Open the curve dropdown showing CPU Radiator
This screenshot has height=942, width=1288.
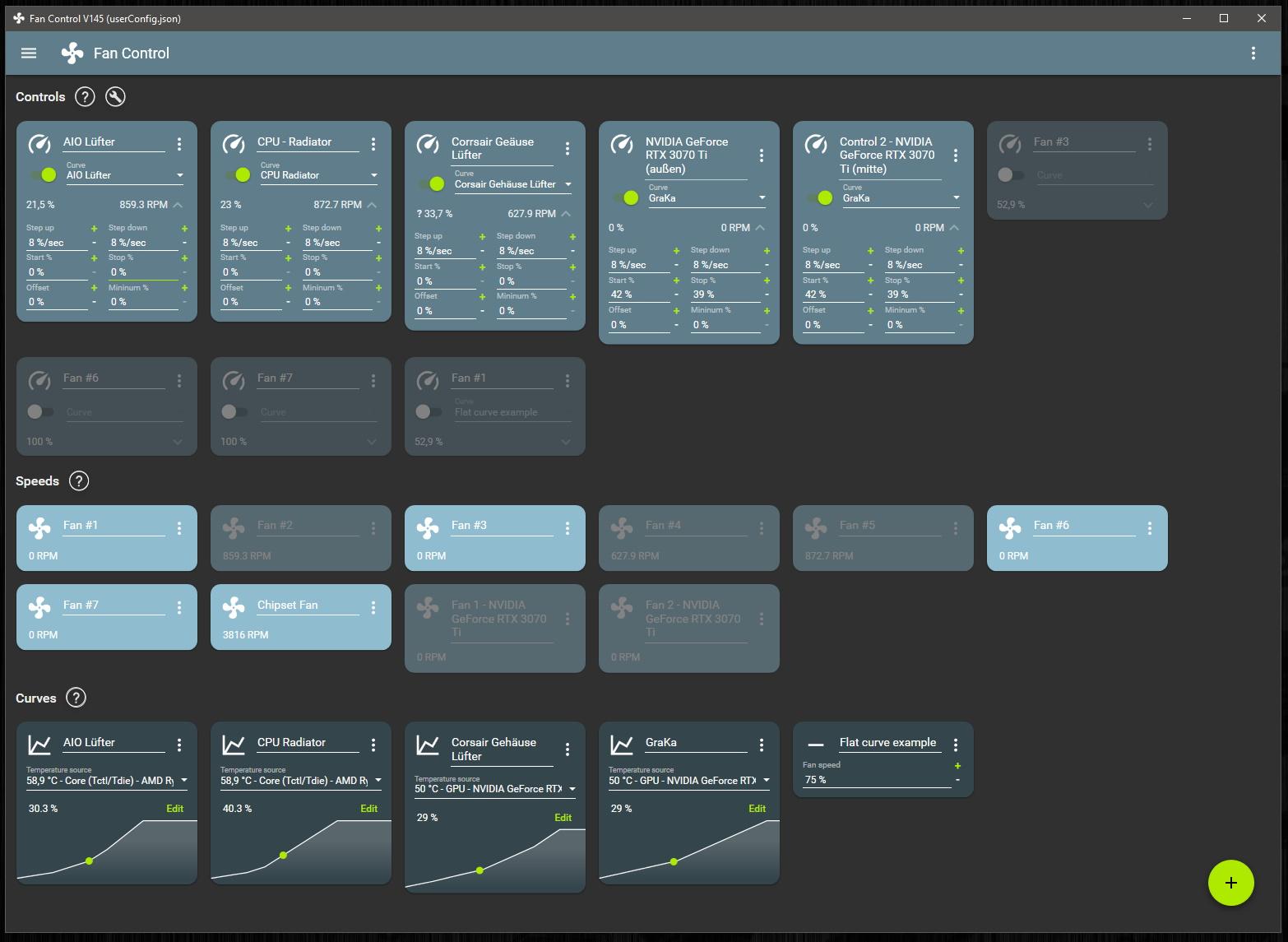click(319, 175)
